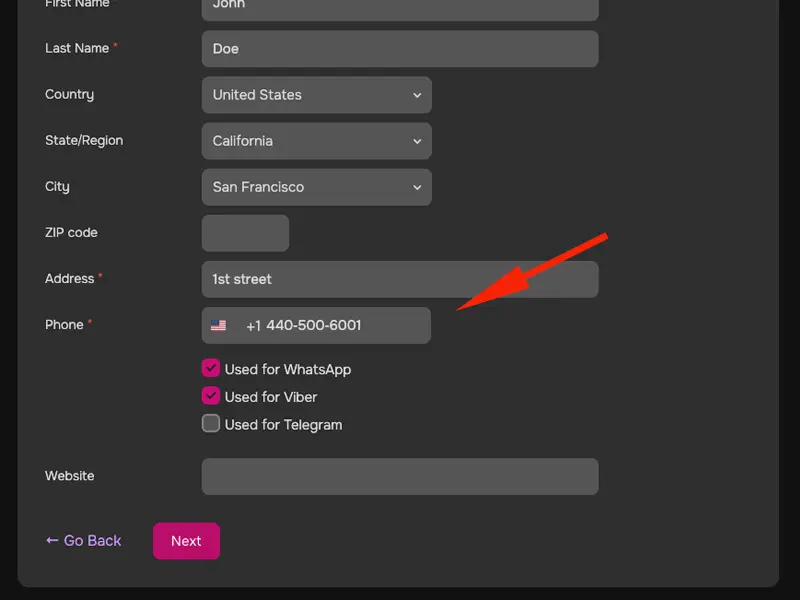
Task: Uncheck the Used for WhatsApp checkbox
Action: [x=211, y=369]
